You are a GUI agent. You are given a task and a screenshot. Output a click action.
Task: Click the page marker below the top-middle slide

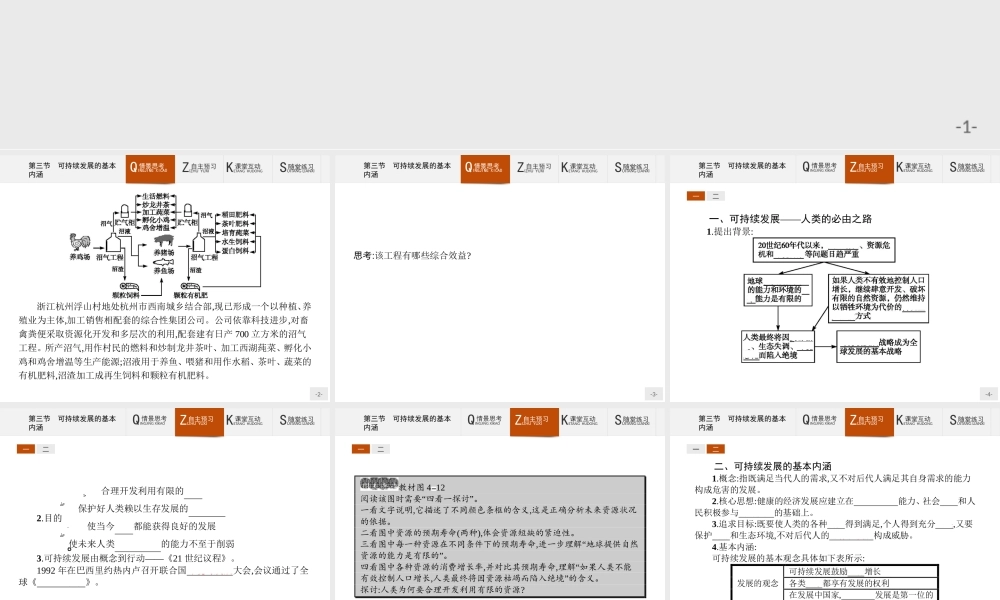pos(653,392)
